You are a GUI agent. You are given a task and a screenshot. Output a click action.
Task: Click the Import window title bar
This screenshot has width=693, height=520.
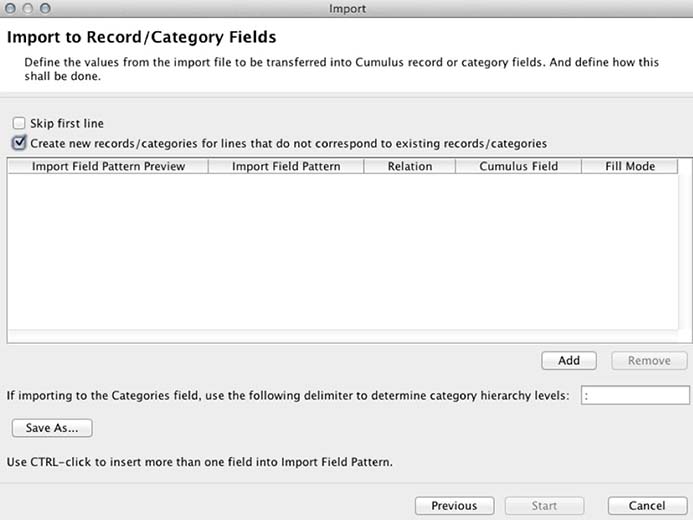coord(346,9)
